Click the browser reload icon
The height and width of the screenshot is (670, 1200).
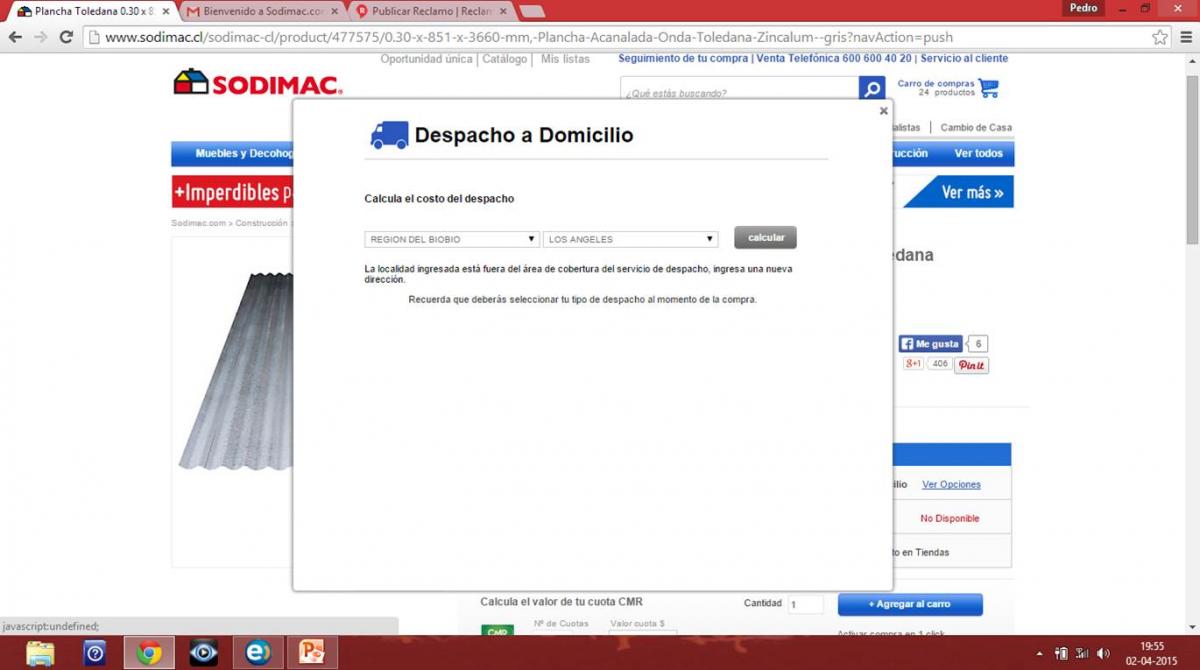coord(66,37)
